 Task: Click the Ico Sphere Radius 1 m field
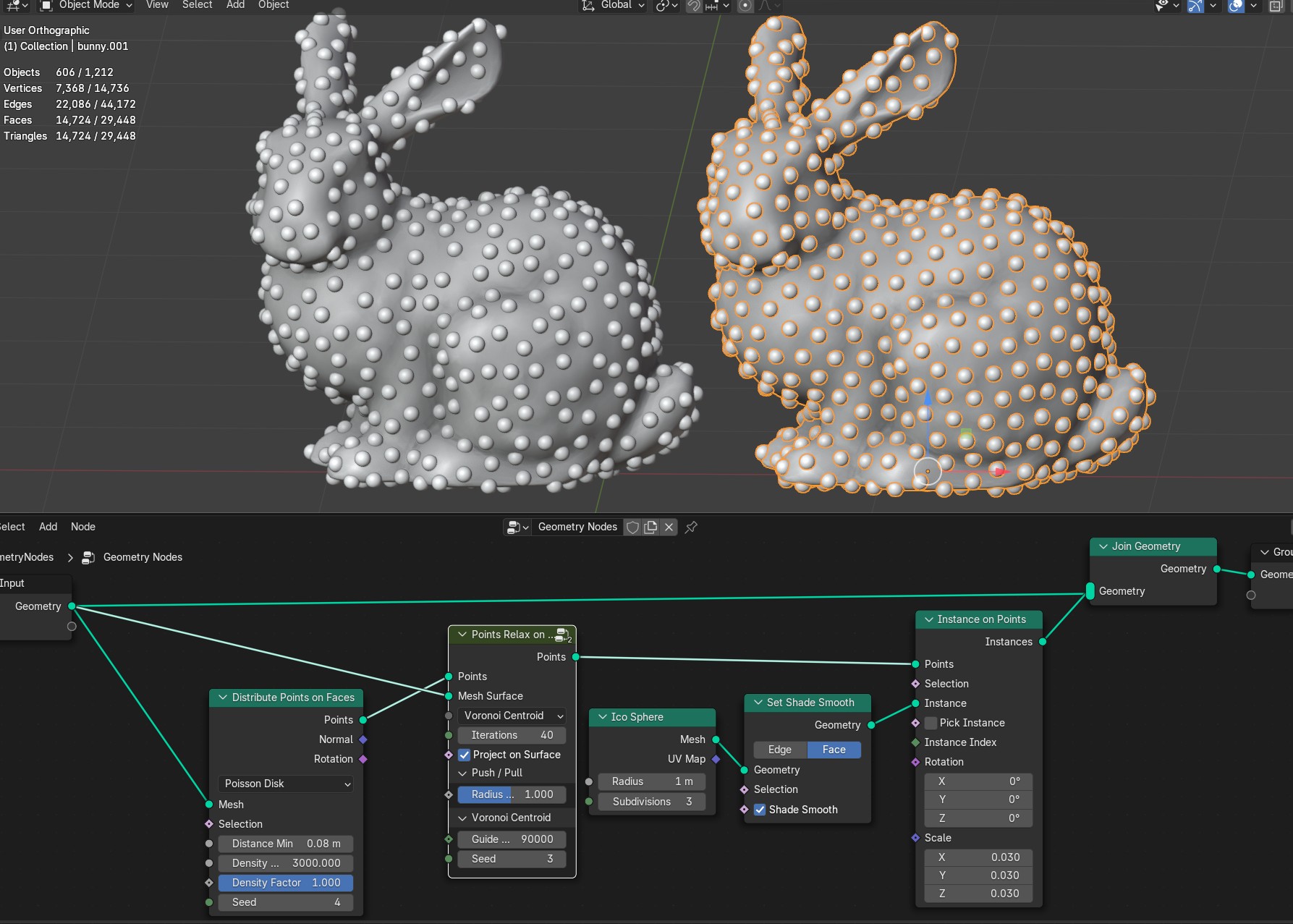652,781
